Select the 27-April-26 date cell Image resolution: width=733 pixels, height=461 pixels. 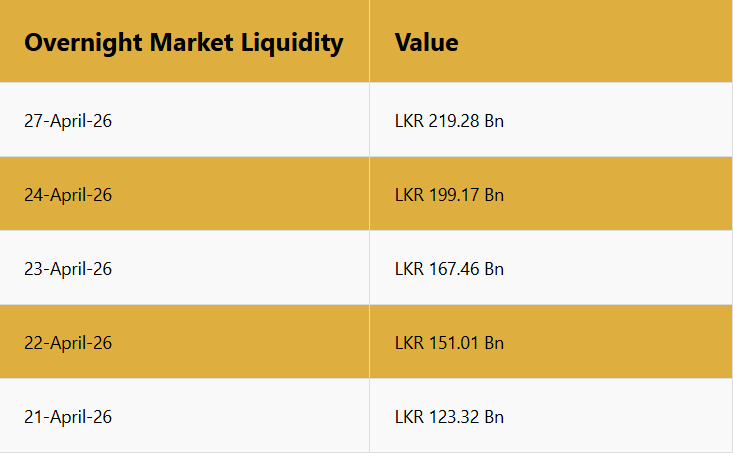pos(68,121)
